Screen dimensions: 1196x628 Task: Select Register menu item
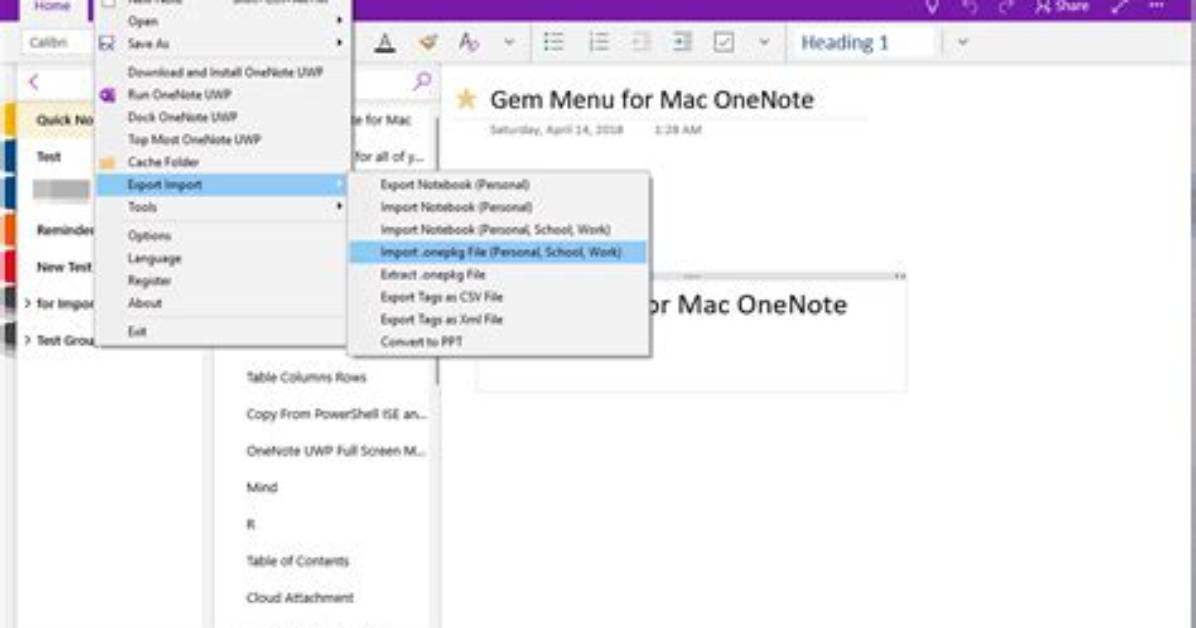point(223,281)
